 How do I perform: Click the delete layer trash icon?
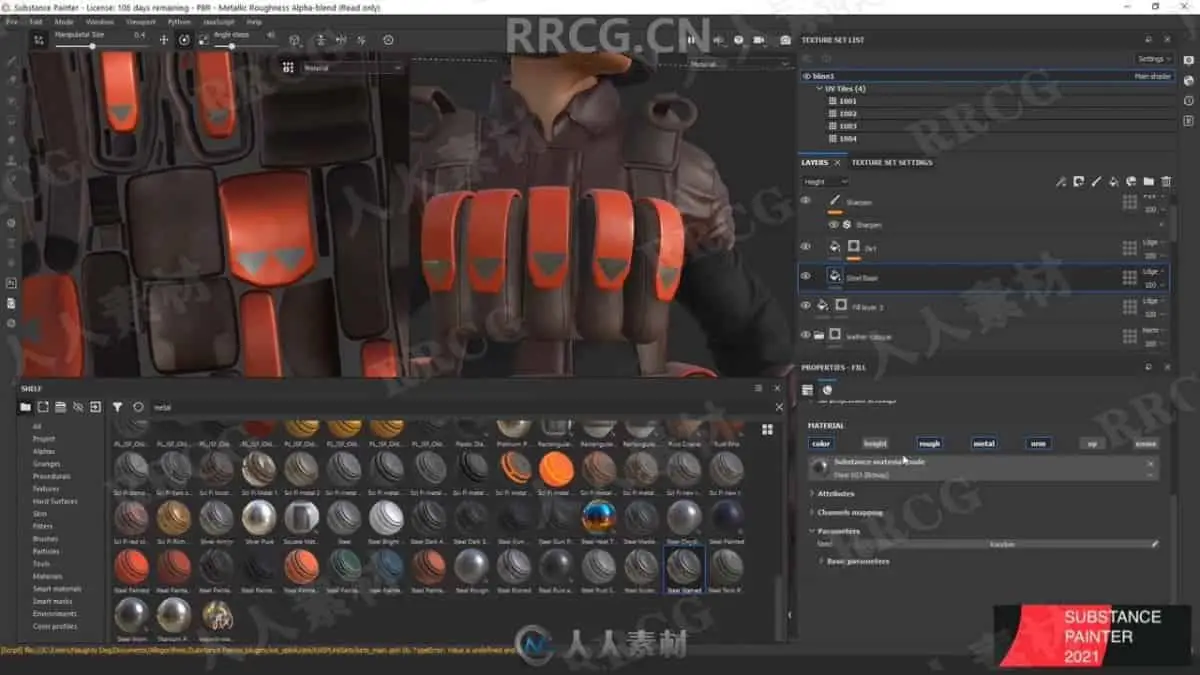click(x=1165, y=182)
